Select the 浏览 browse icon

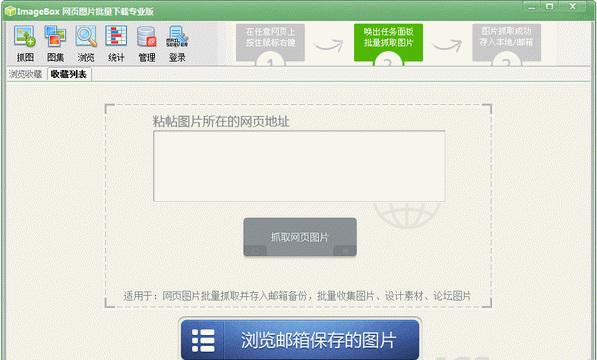pyautogui.click(x=86, y=43)
